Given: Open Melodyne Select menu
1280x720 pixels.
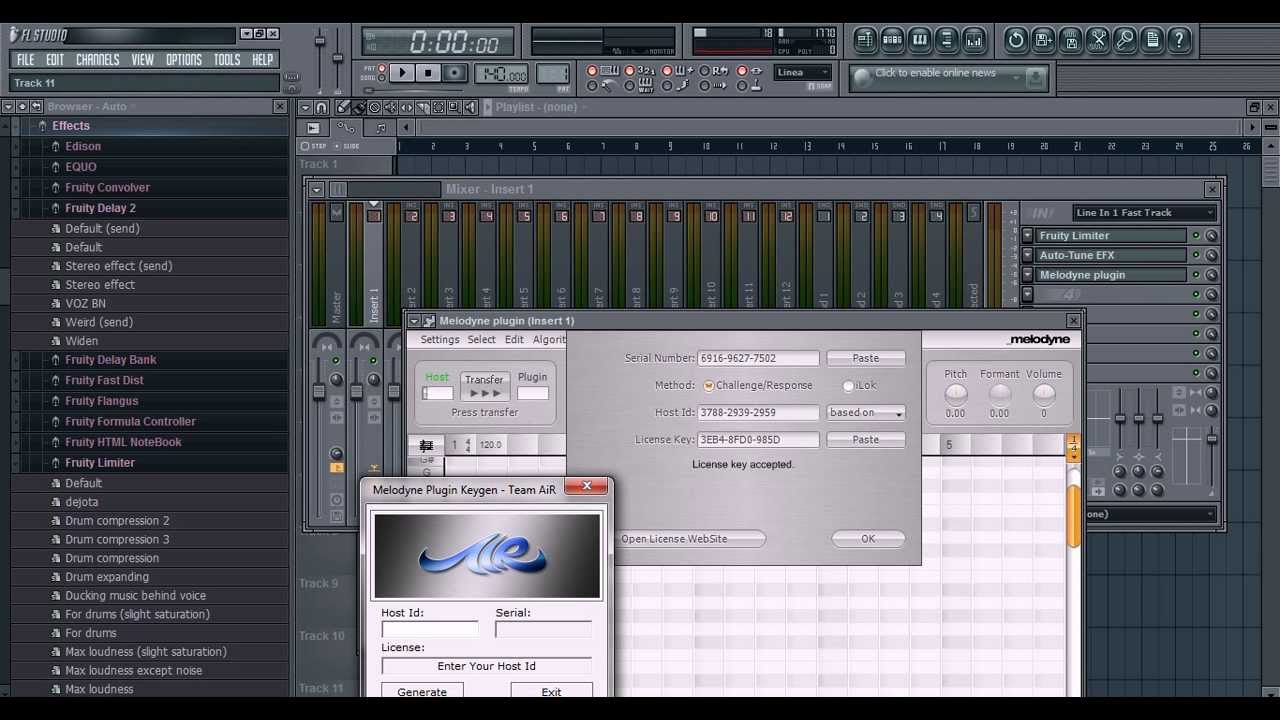Looking at the screenshot, I should pyautogui.click(x=481, y=340).
